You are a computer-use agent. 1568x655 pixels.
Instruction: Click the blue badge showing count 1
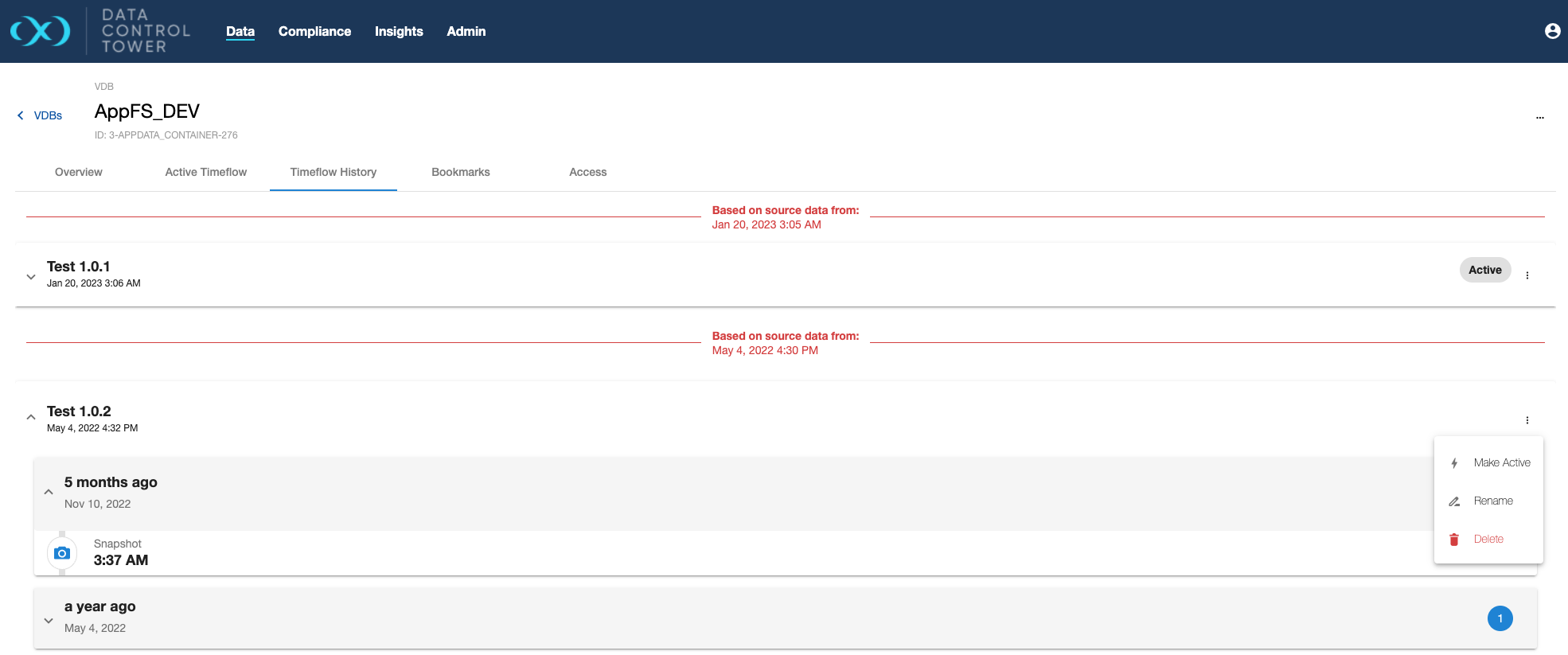(1500, 618)
